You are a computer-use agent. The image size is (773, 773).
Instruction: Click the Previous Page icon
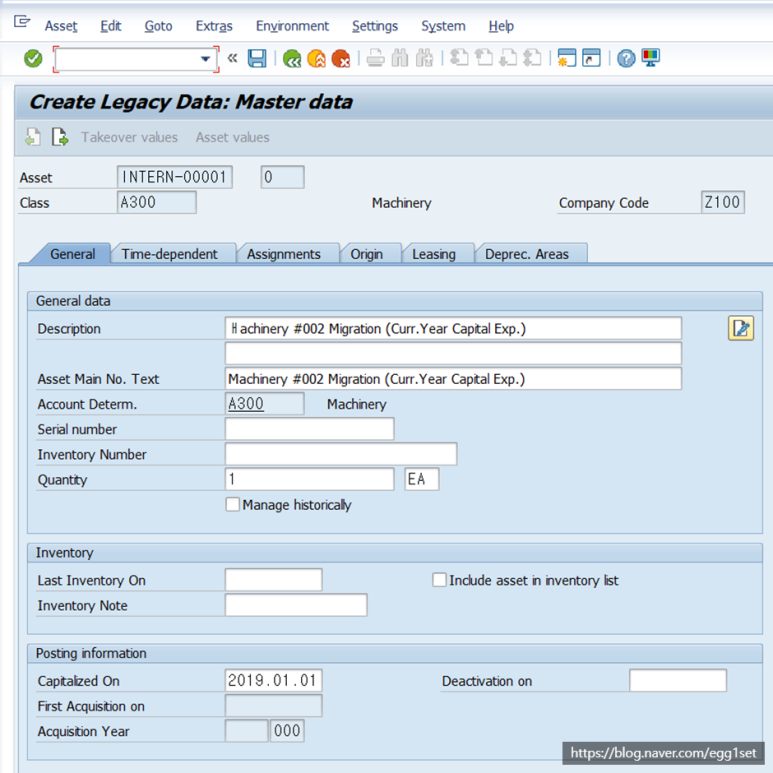[484, 58]
